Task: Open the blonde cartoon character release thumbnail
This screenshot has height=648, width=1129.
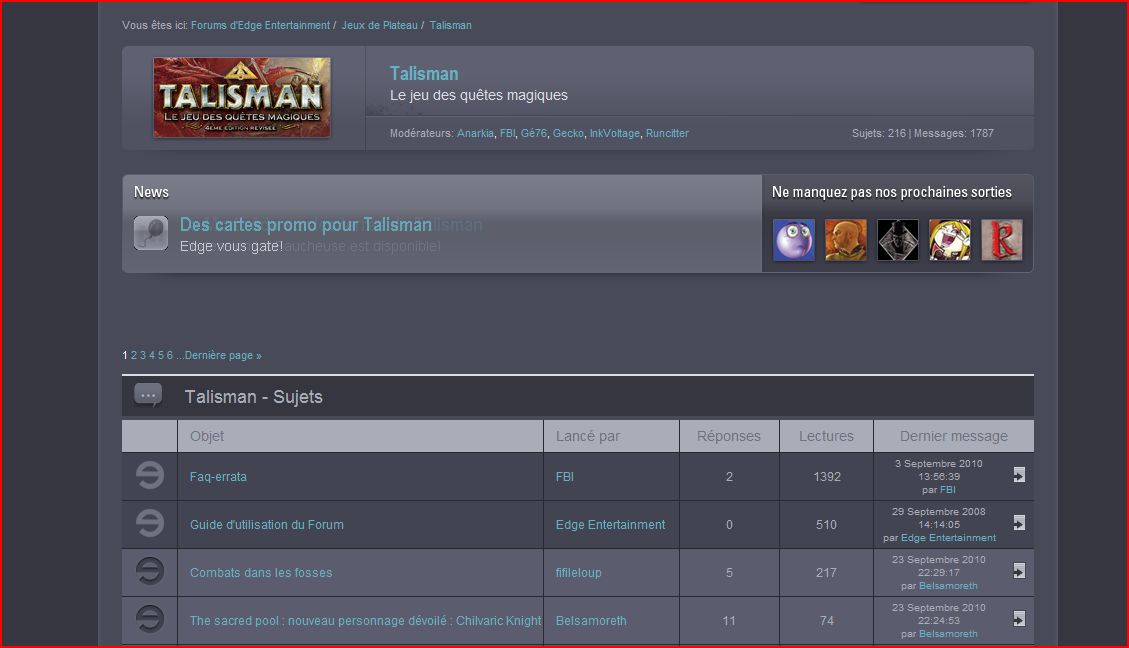Action: click(x=950, y=240)
